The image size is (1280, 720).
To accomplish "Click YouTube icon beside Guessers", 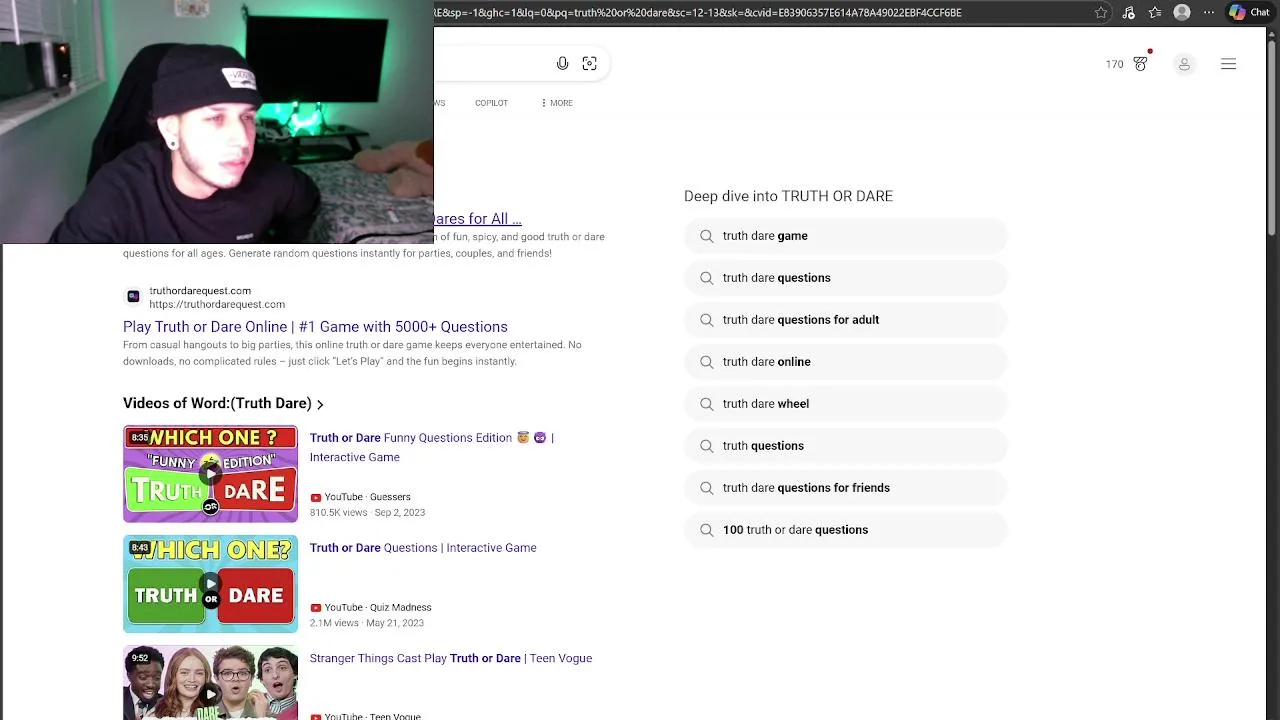I will (x=315, y=497).
